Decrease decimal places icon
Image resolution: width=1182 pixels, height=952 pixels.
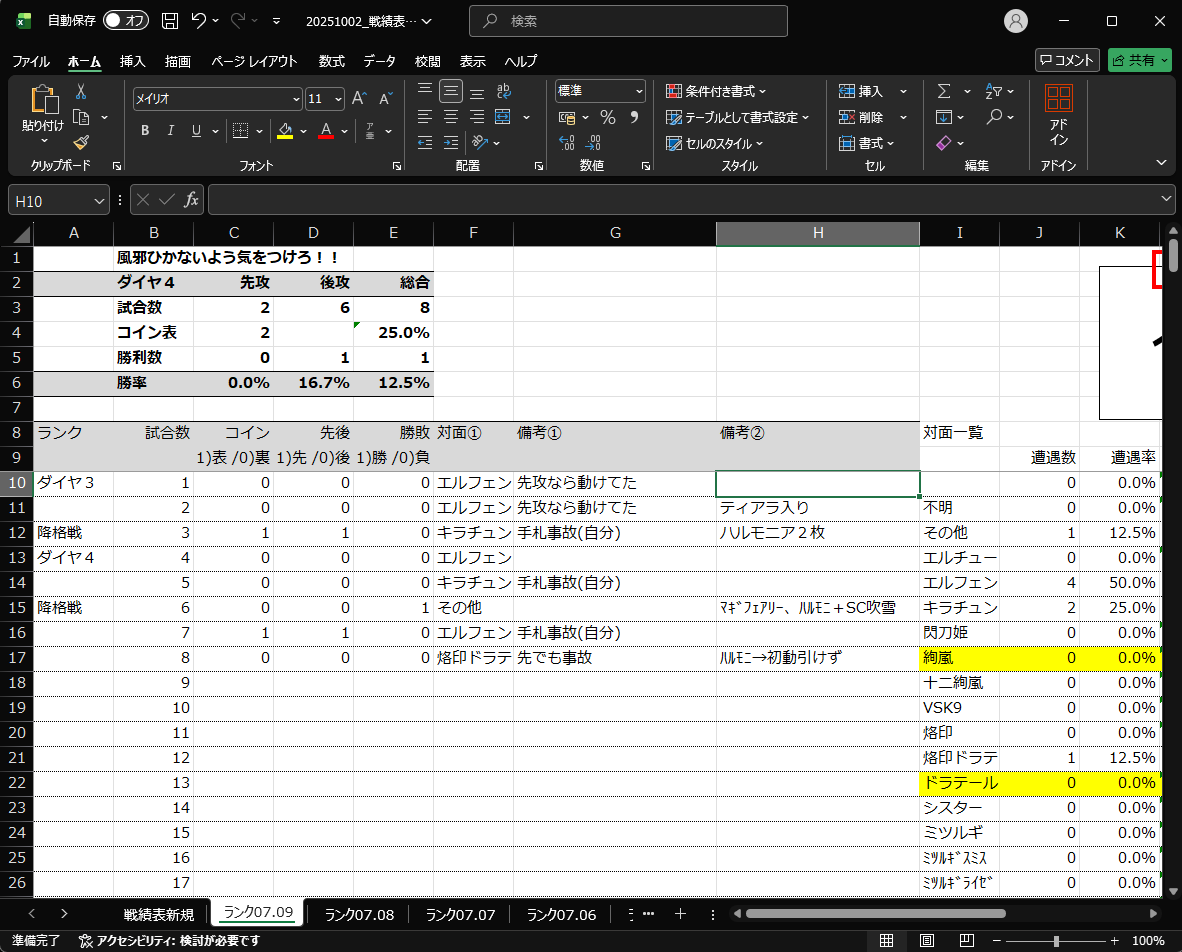coord(593,142)
